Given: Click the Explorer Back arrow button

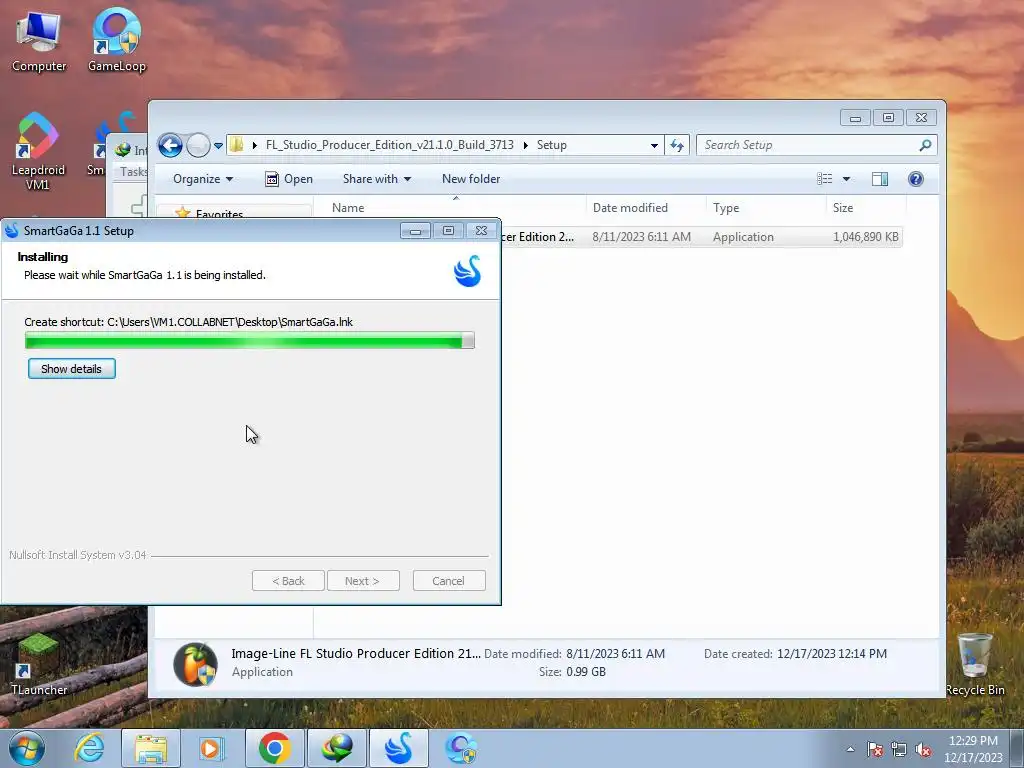Looking at the screenshot, I should click(x=170, y=145).
